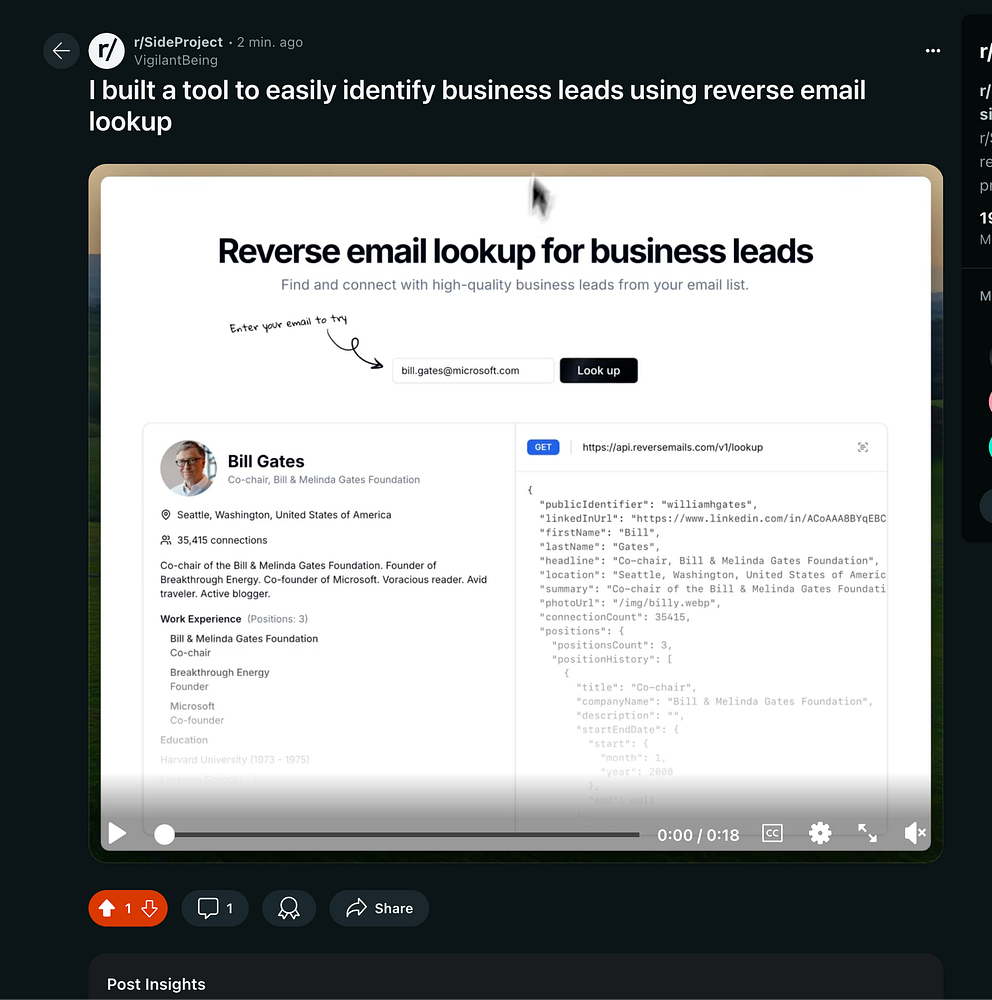Open the r/SideProject community avatar

tap(107, 50)
